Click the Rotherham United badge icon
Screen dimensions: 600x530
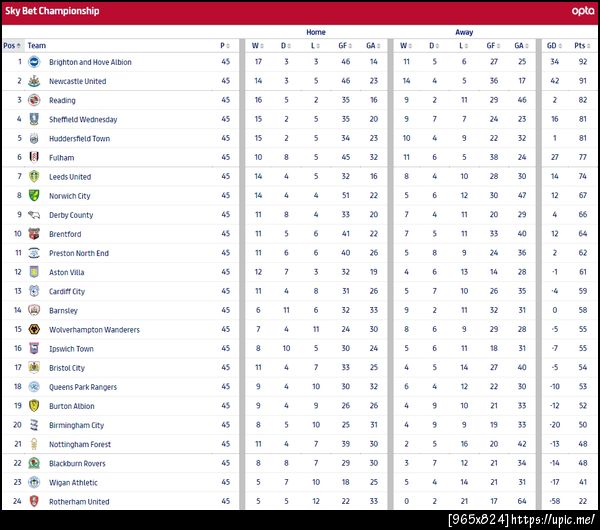coord(34,502)
